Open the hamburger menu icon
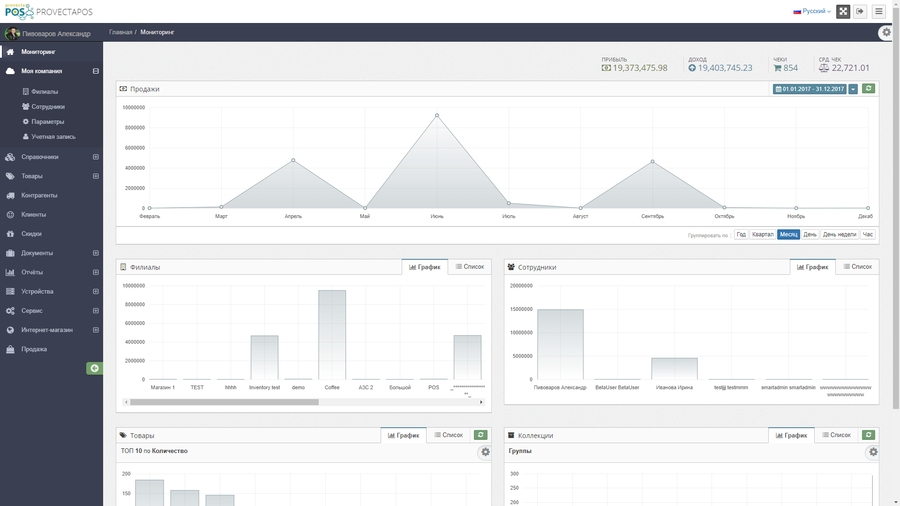The width and height of the screenshot is (900, 506). point(879,11)
